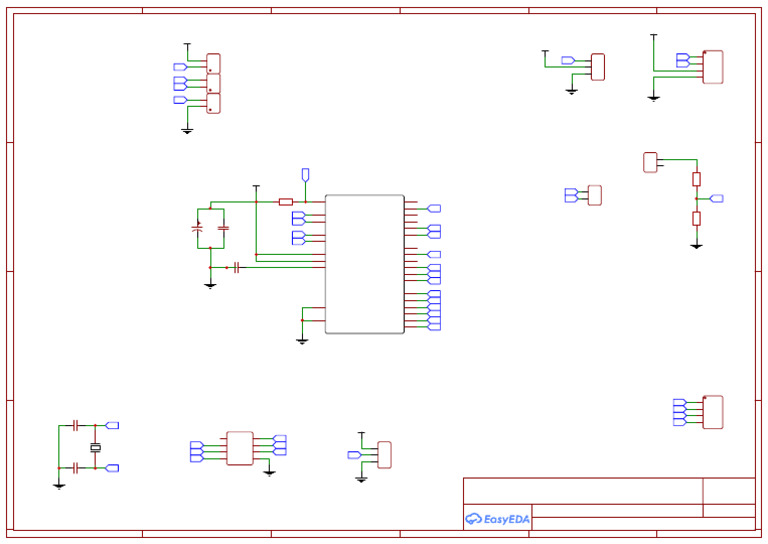This screenshot has width=768, height=544.
Task: Select the ground symbol under the voltage divider
Action: [x=696, y=246]
